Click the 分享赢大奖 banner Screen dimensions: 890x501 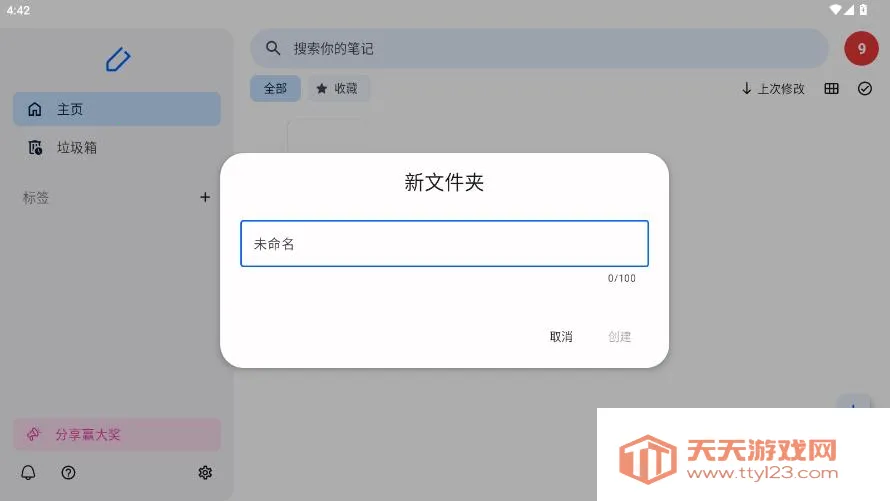[x=117, y=435]
